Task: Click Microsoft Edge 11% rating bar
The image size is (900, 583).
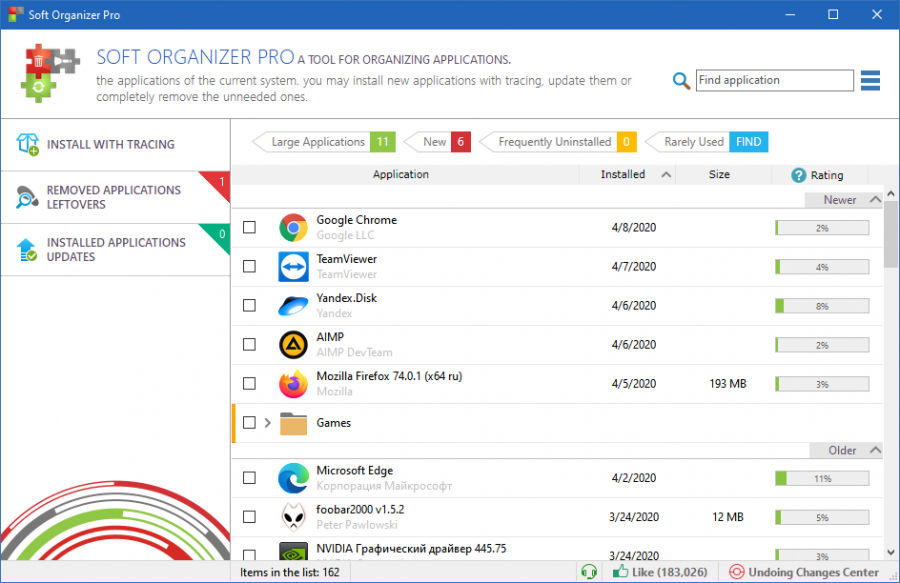Action: click(822, 478)
